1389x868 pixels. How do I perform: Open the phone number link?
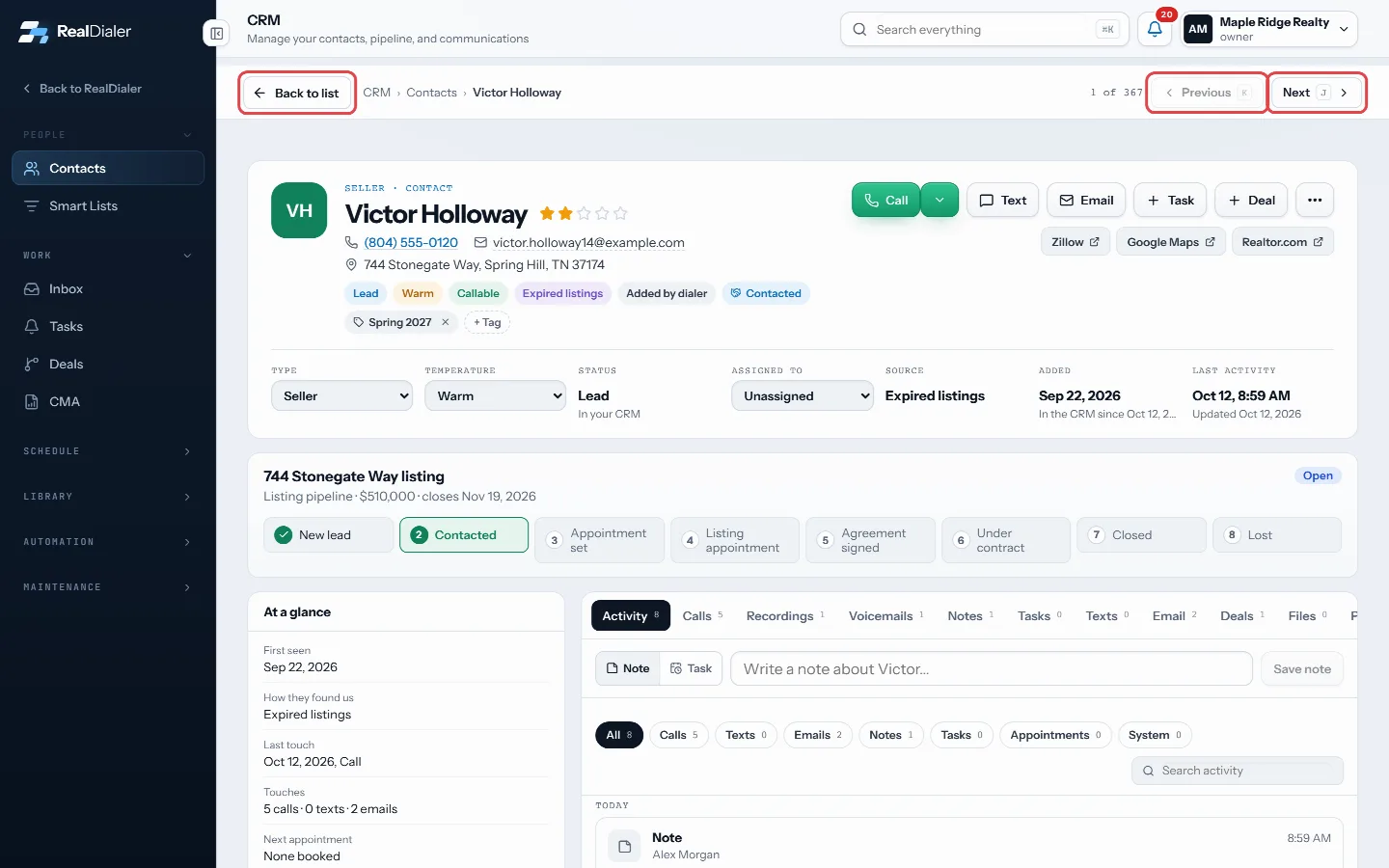[411, 242]
